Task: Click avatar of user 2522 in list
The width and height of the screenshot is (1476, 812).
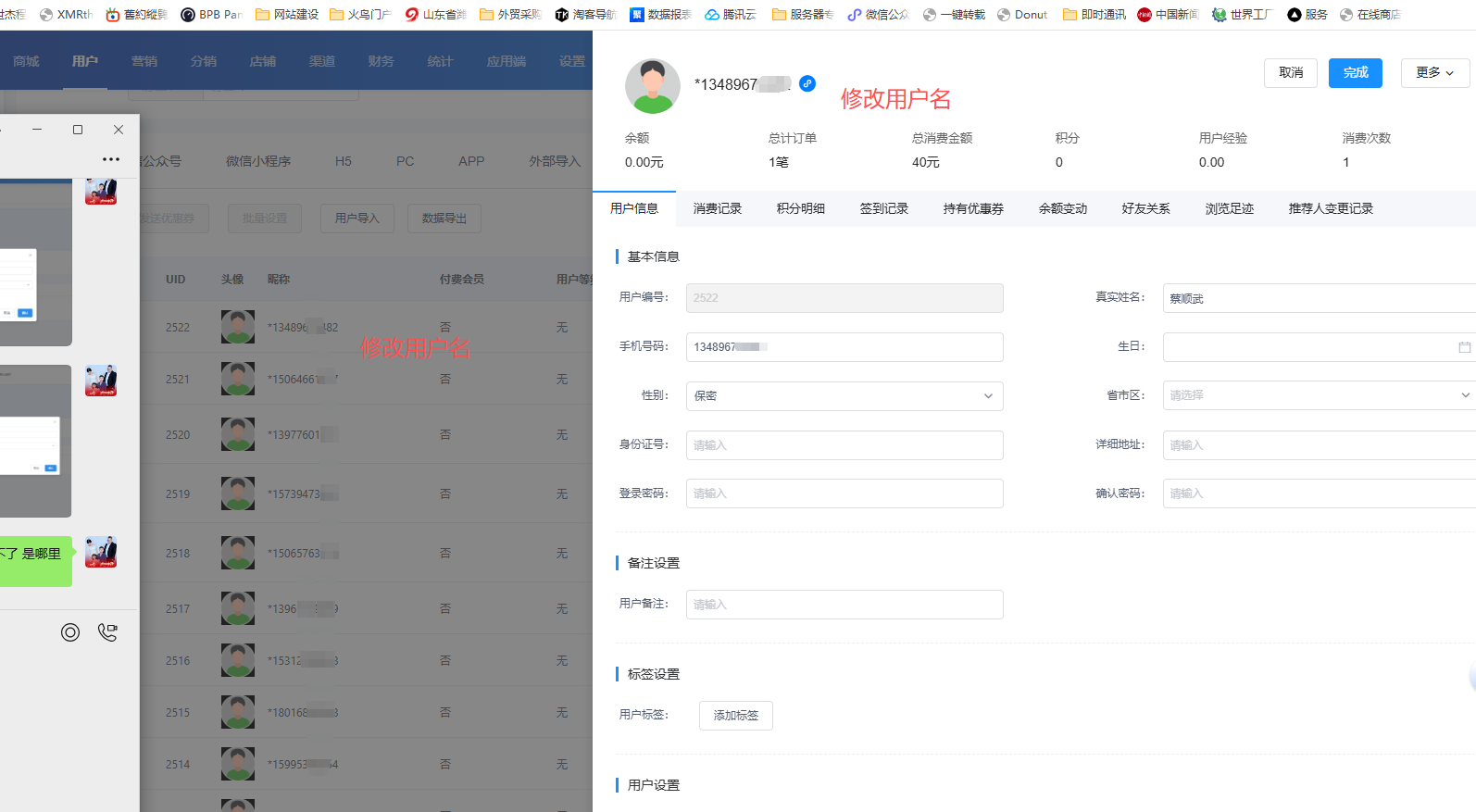Action: [238, 327]
